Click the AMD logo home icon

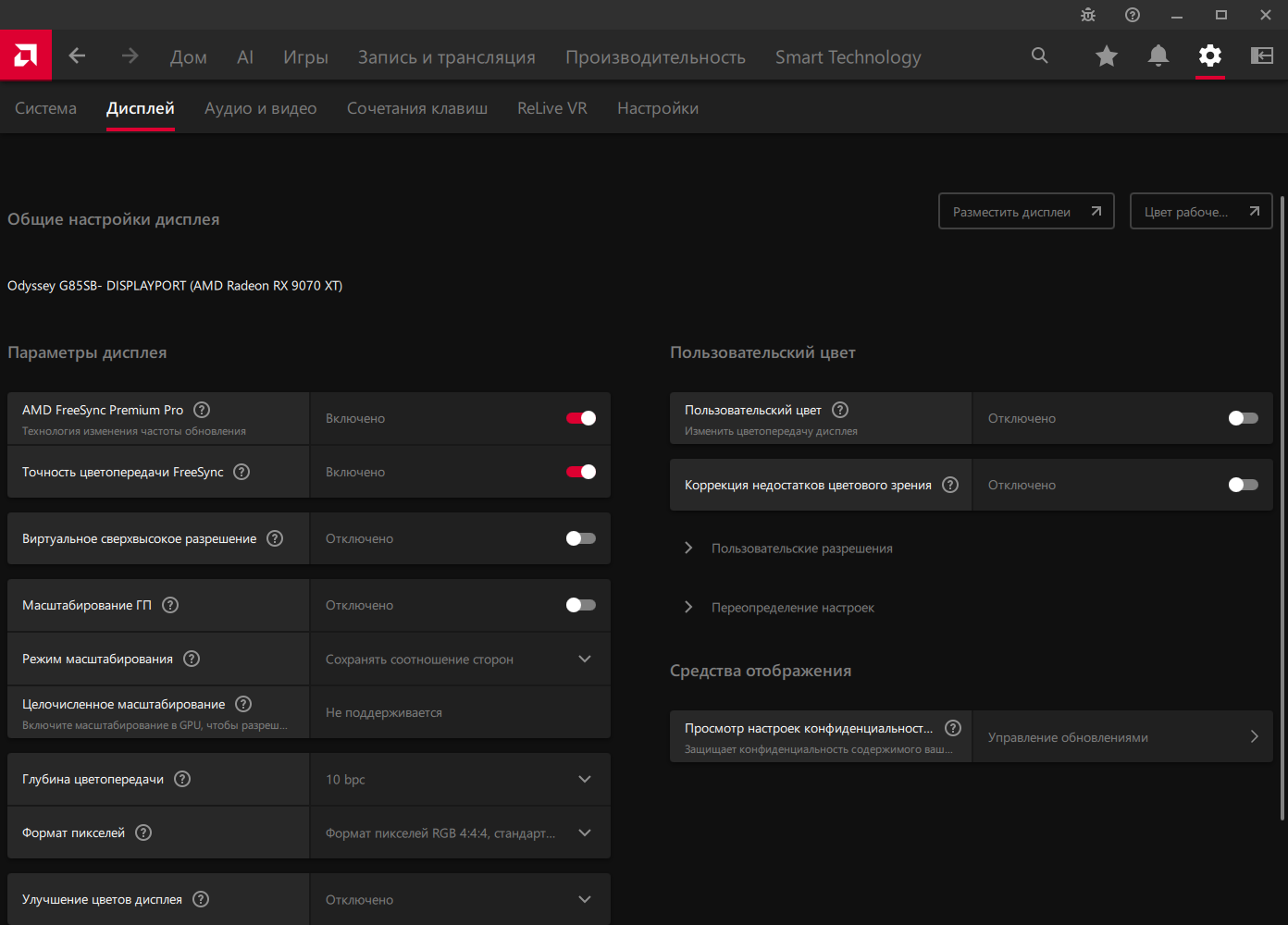(26, 55)
